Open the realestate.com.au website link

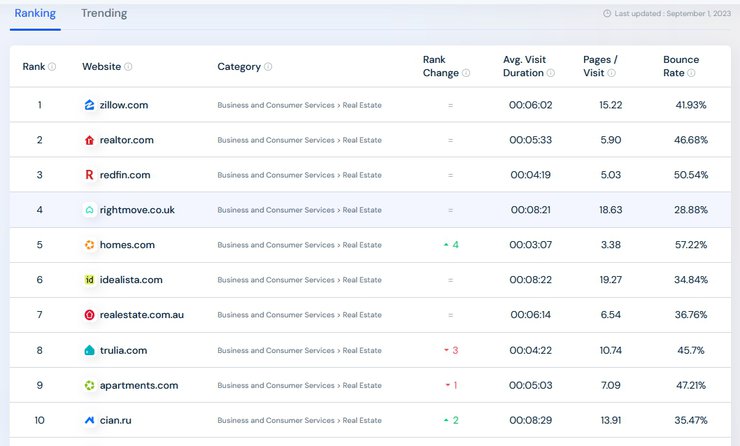(142, 314)
